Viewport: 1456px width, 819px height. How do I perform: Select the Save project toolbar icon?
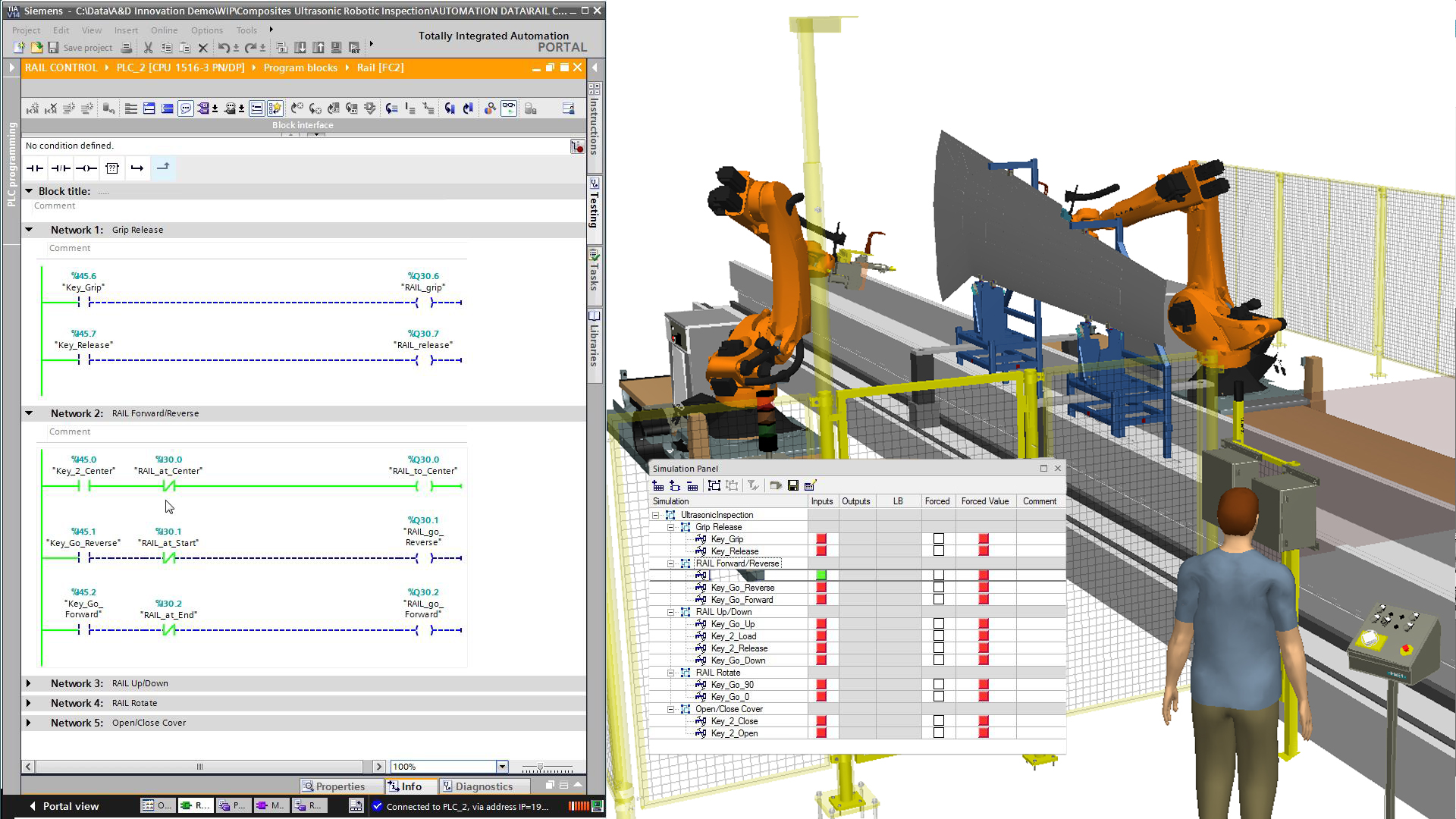[x=52, y=47]
